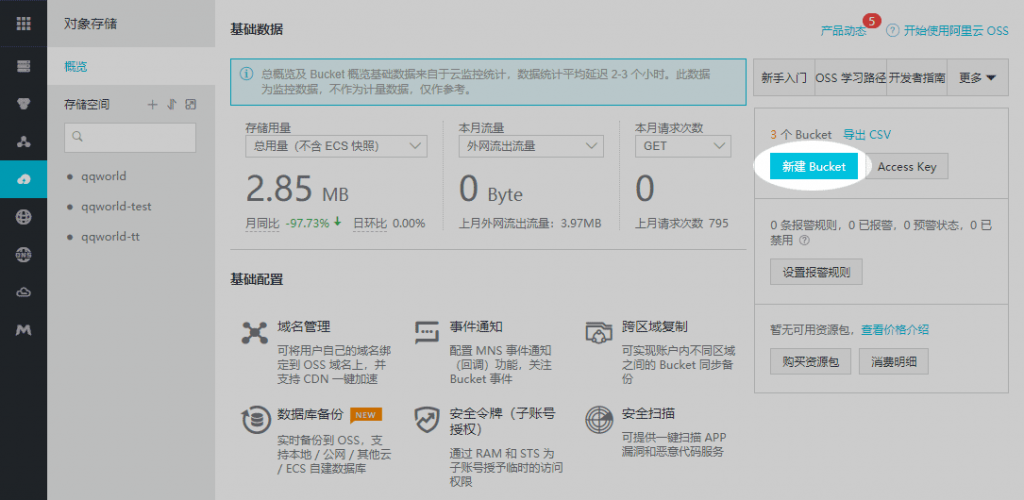The width and height of the screenshot is (1024, 500).
Task: Click the globe icon in left sidebar
Action: coord(23,216)
